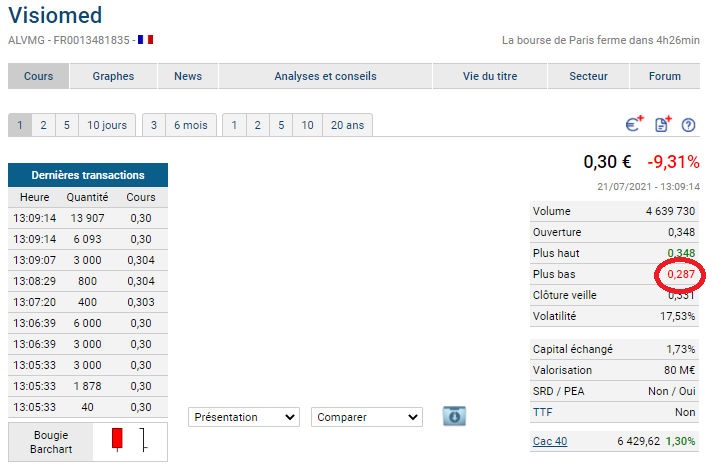The width and height of the screenshot is (727, 466).
Task: Select the 3 months period button
Action: 154,125
